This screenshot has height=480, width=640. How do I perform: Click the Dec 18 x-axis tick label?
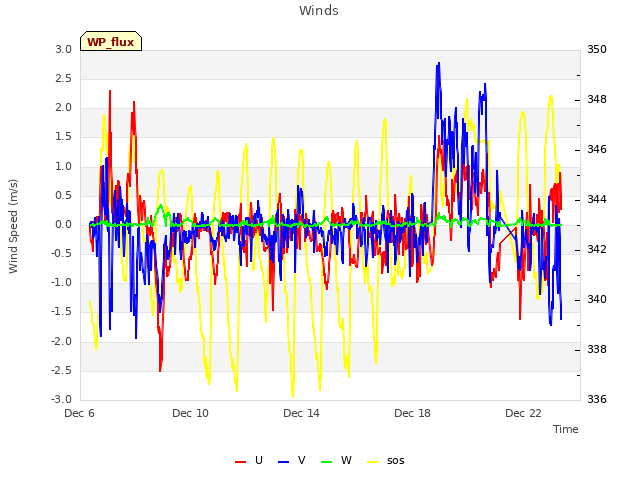click(x=412, y=413)
